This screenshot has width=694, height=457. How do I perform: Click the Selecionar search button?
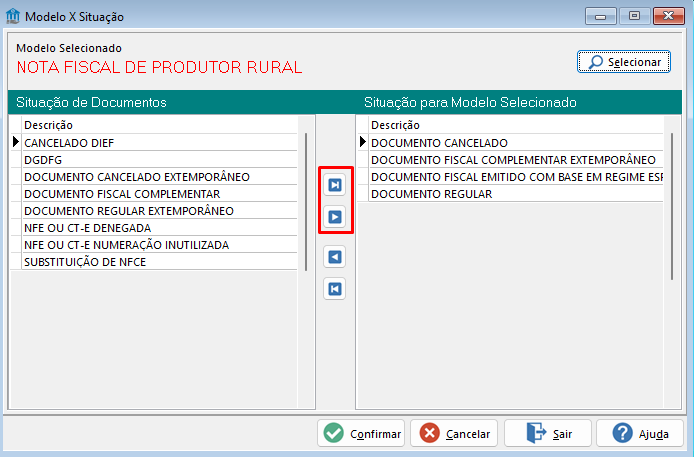pyautogui.click(x=624, y=61)
